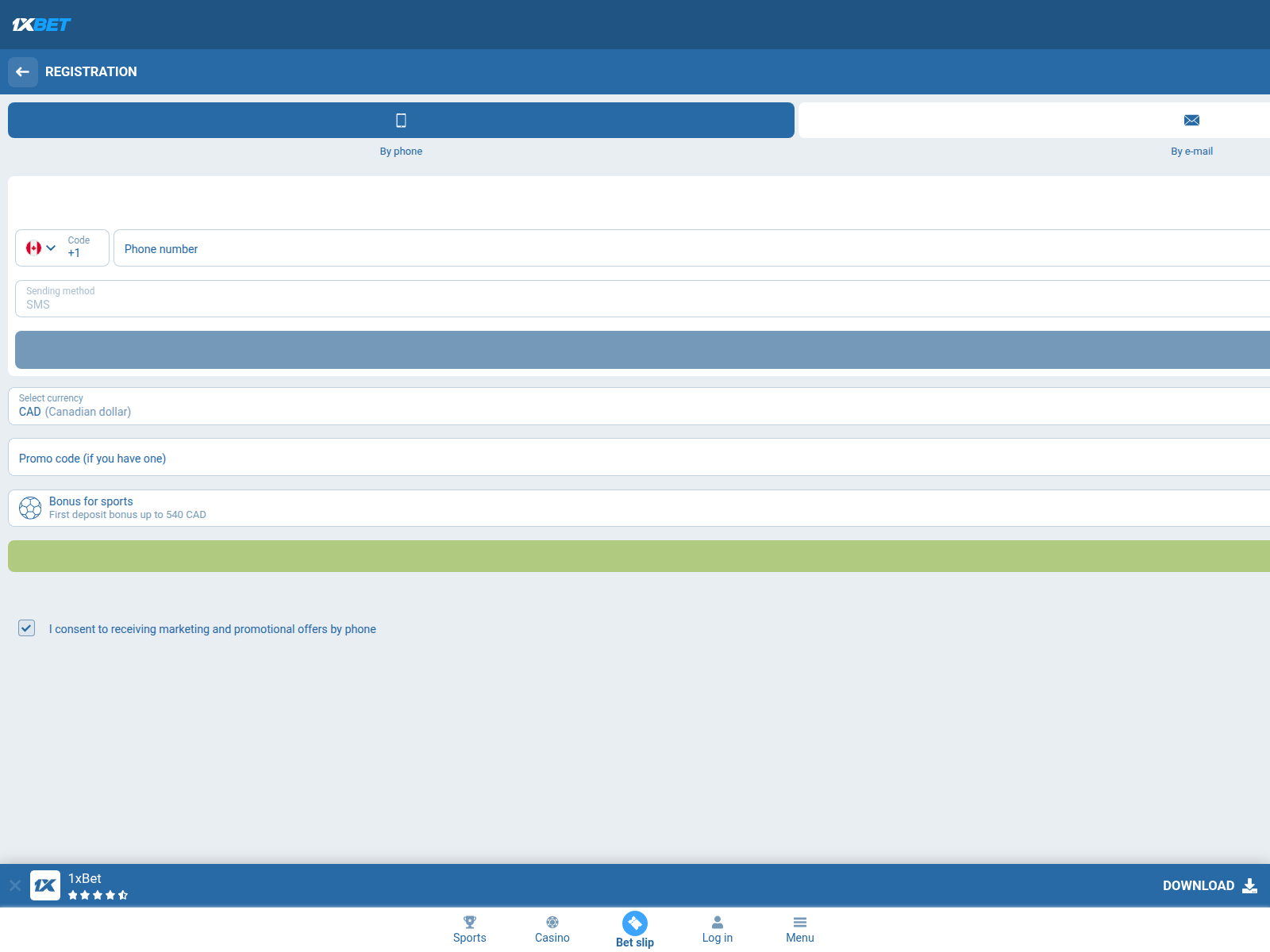Click the DOWNLOAD app icon
The image size is (1270, 952).
tap(1249, 885)
